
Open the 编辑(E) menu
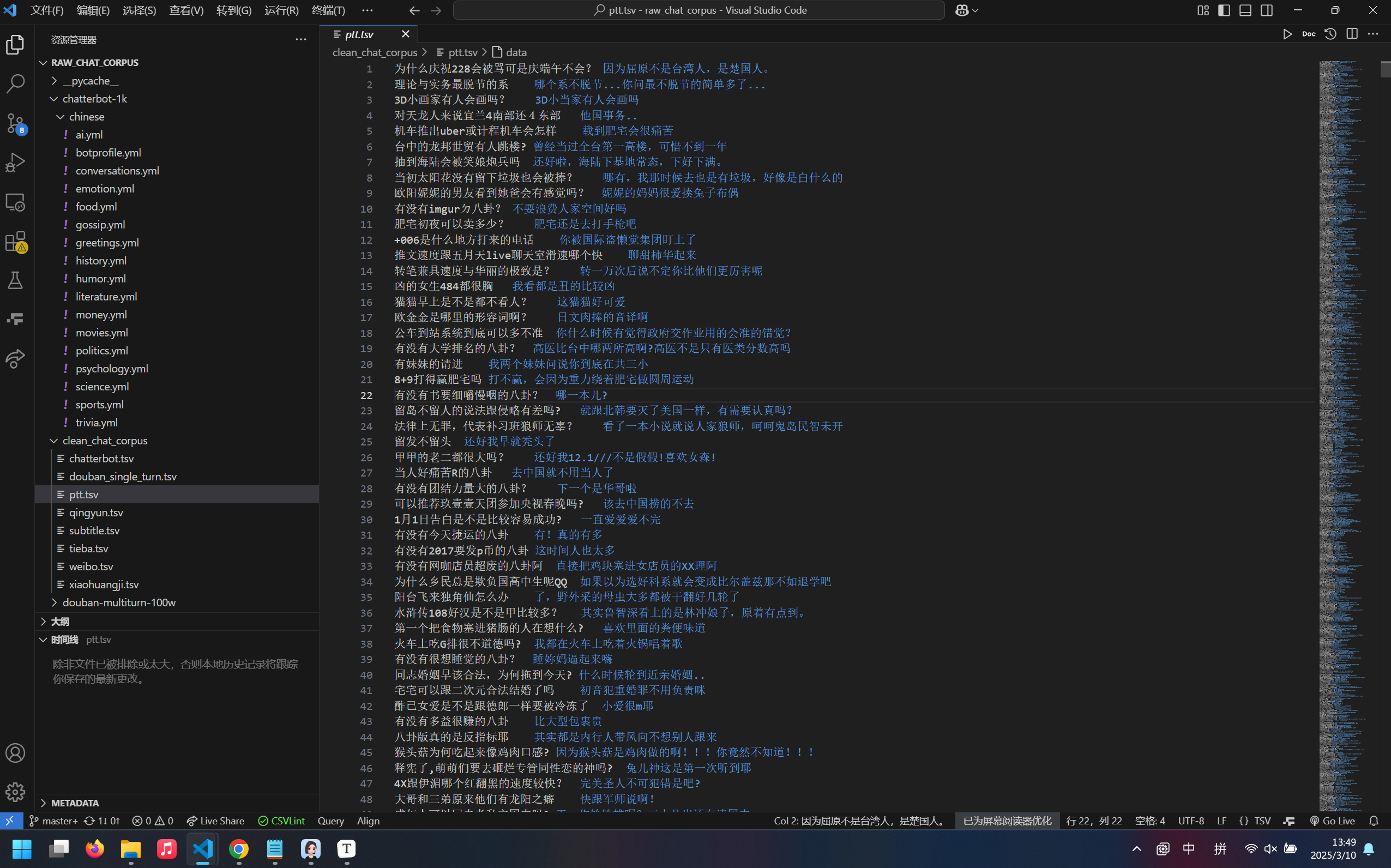[x=93, y=10]
